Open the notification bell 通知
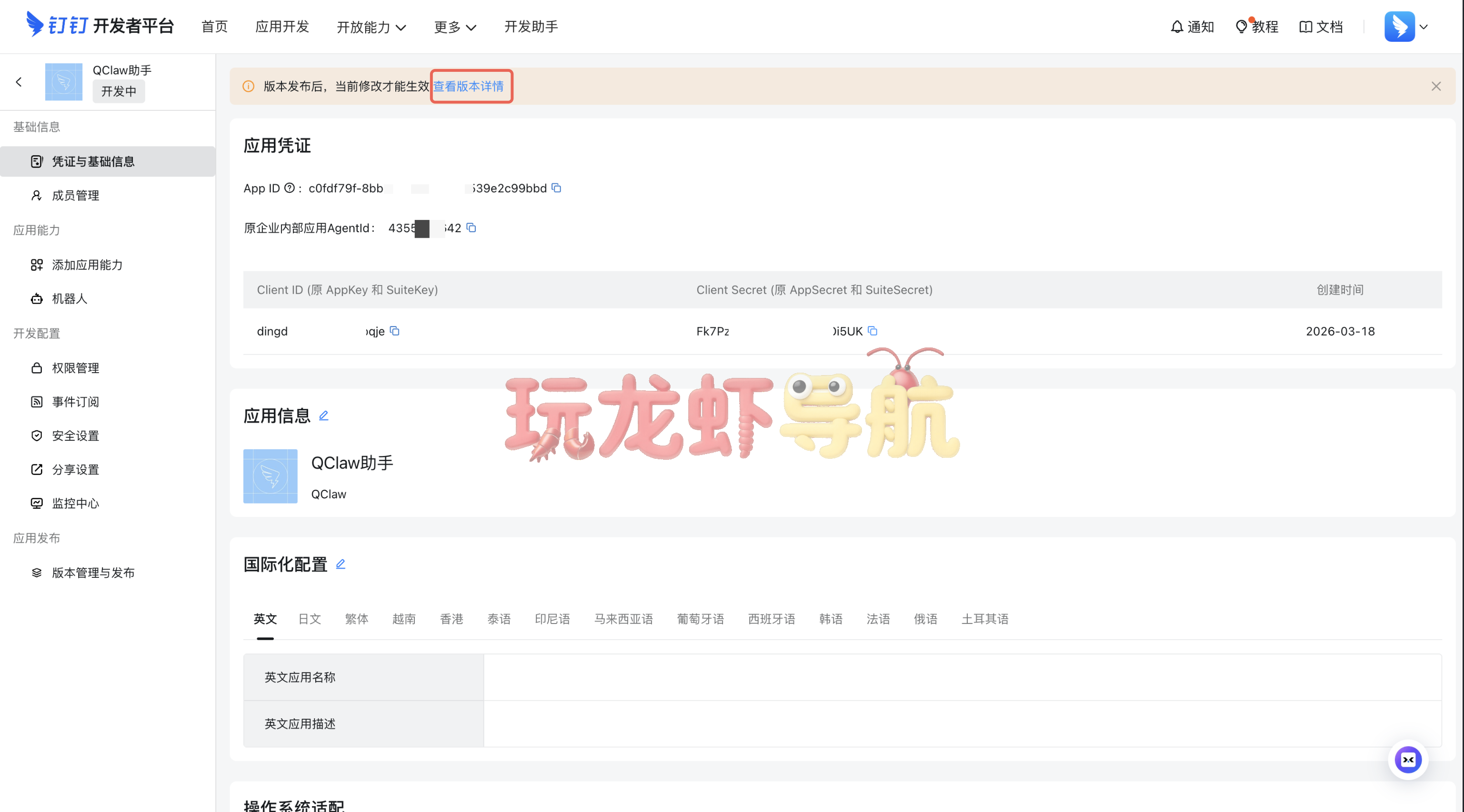1464x812 pixels. [1192, 27]
